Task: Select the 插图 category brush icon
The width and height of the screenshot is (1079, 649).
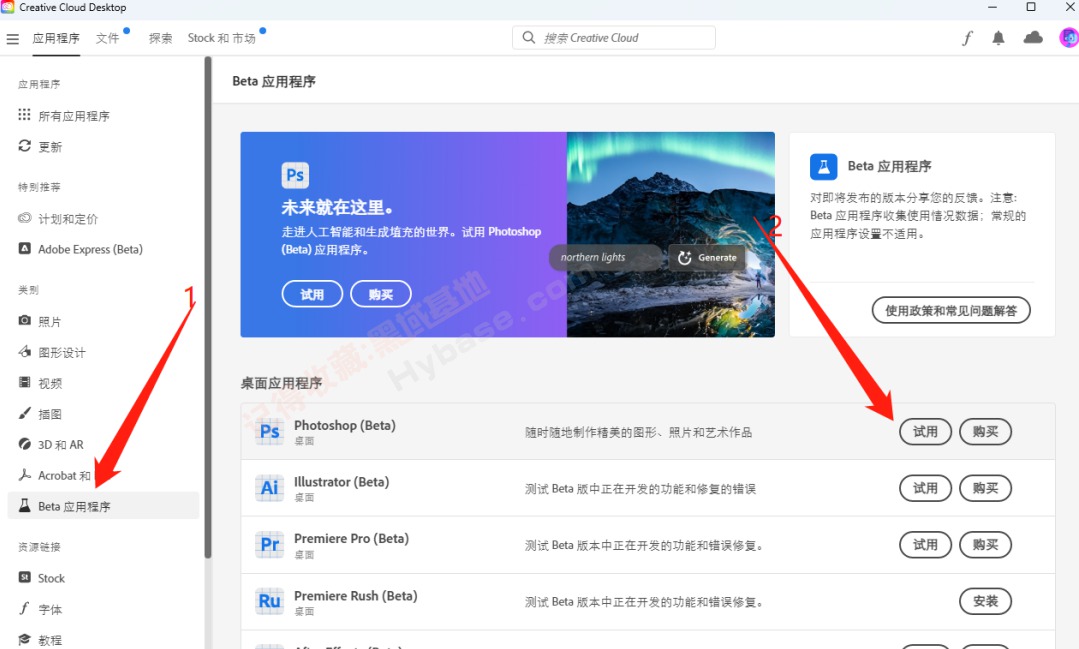Action: [25, 413]
